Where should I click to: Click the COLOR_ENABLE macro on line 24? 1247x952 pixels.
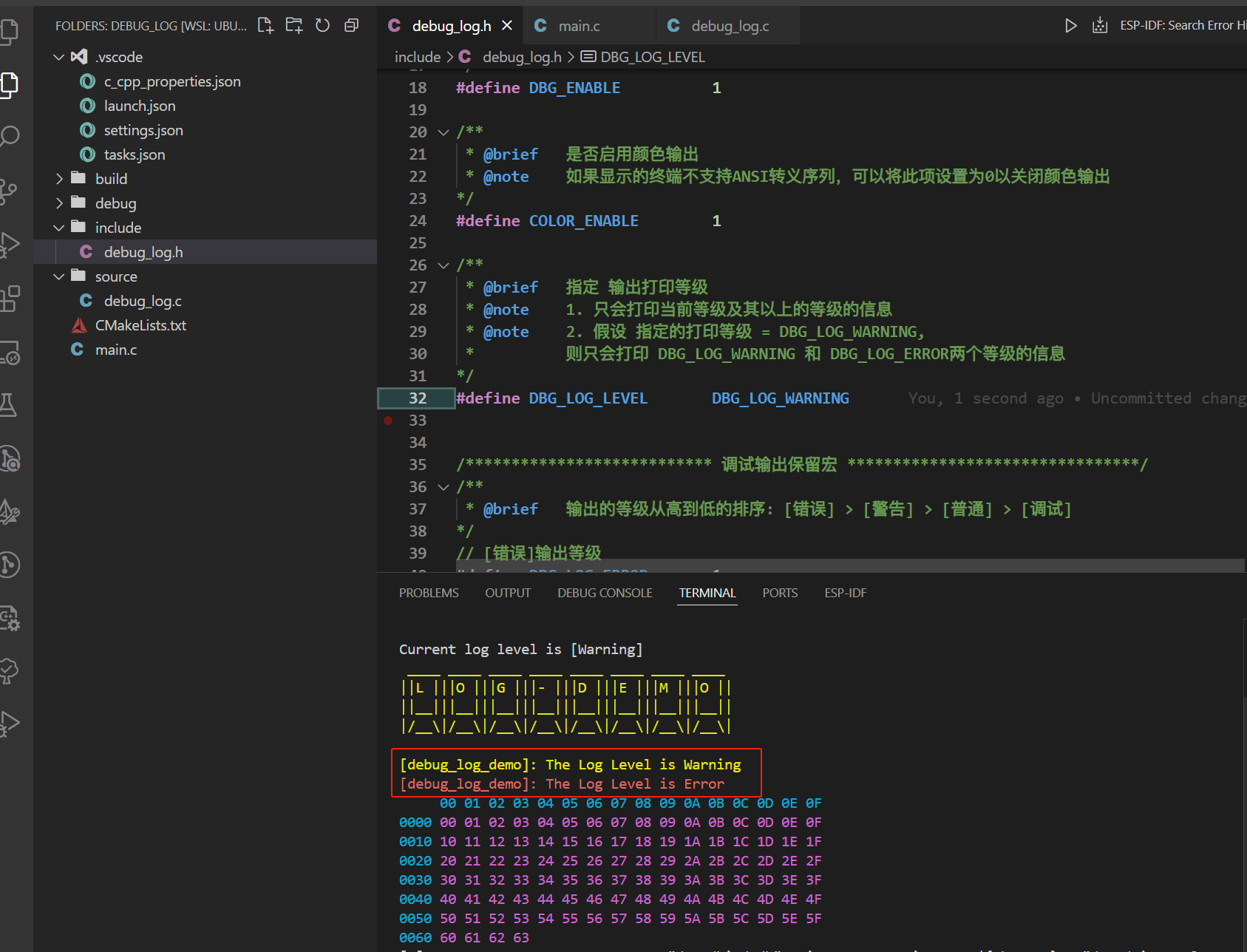point(583,221)
